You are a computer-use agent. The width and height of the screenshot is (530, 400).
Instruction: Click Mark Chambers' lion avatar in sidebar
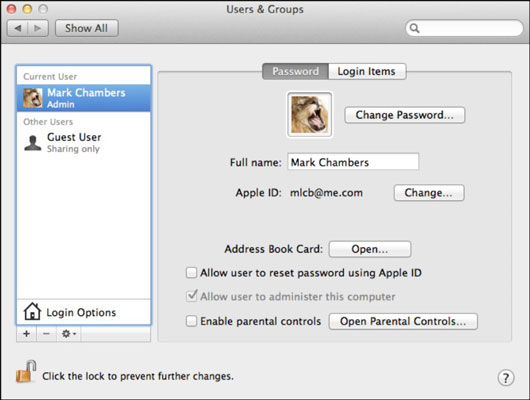[33, 98]
